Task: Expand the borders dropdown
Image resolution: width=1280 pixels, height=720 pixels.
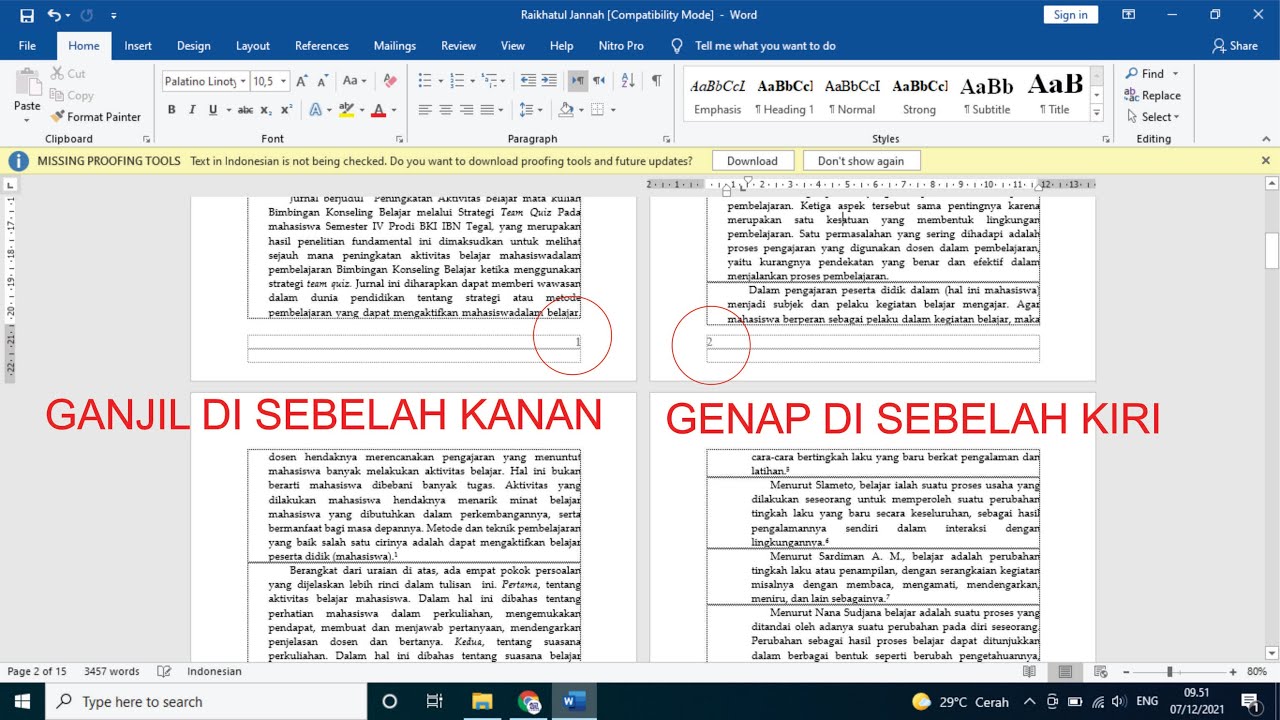Action: (613, 110)
